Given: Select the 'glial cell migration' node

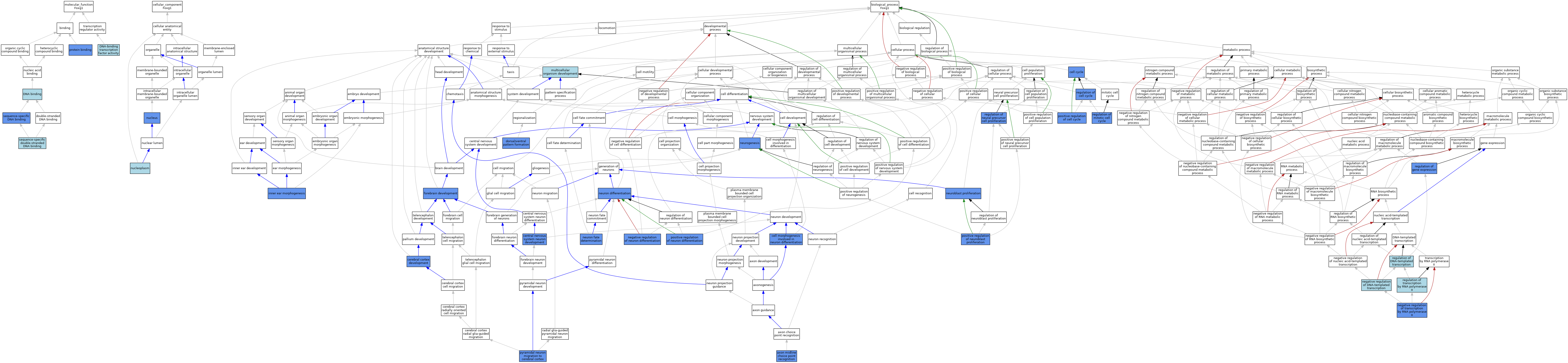Looking at the screenshot, I should [500, 193].
